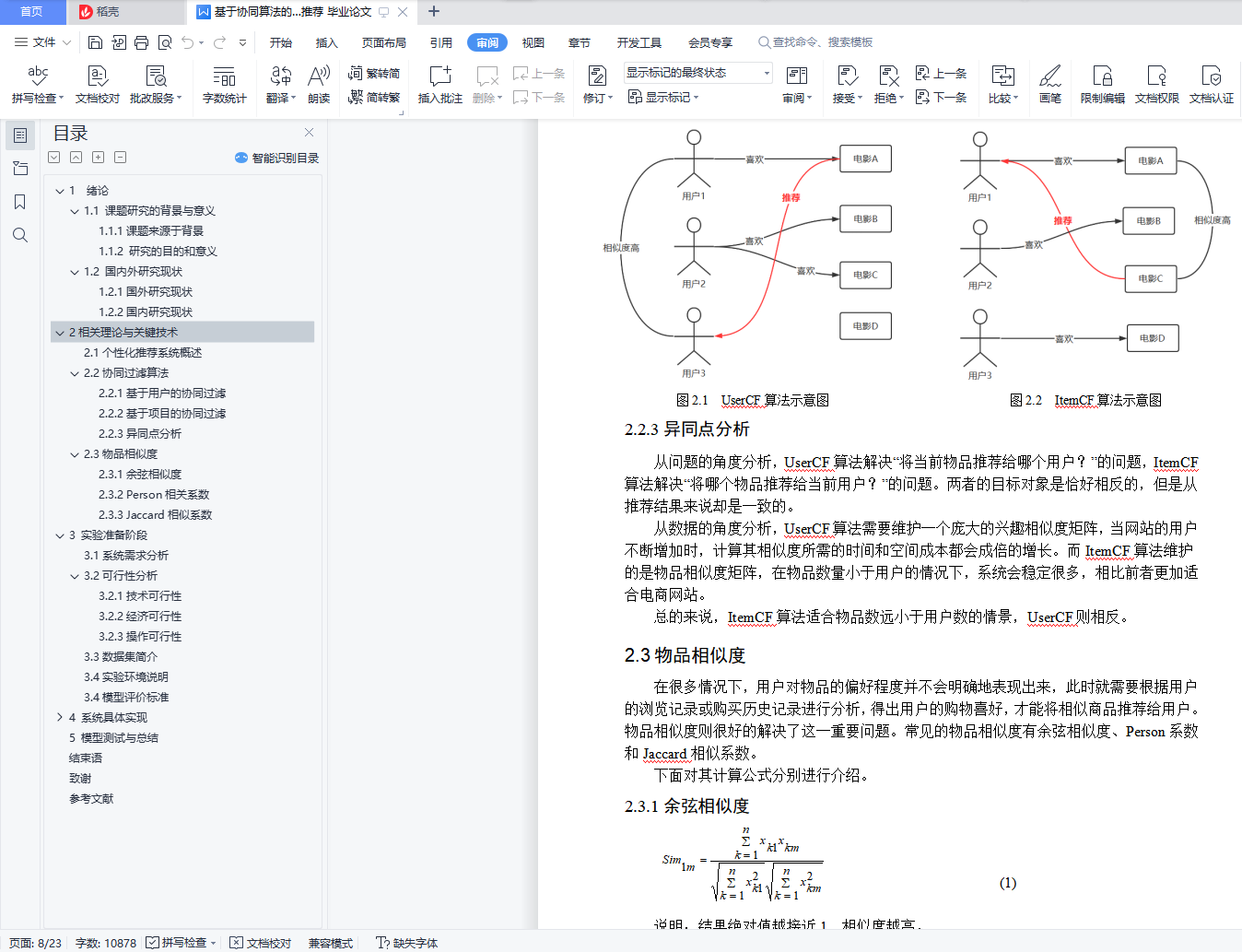The width and height of the screenshot is (1242, 952).
Task: Open print preview from the quick access bar
Action: coord(165,42)
